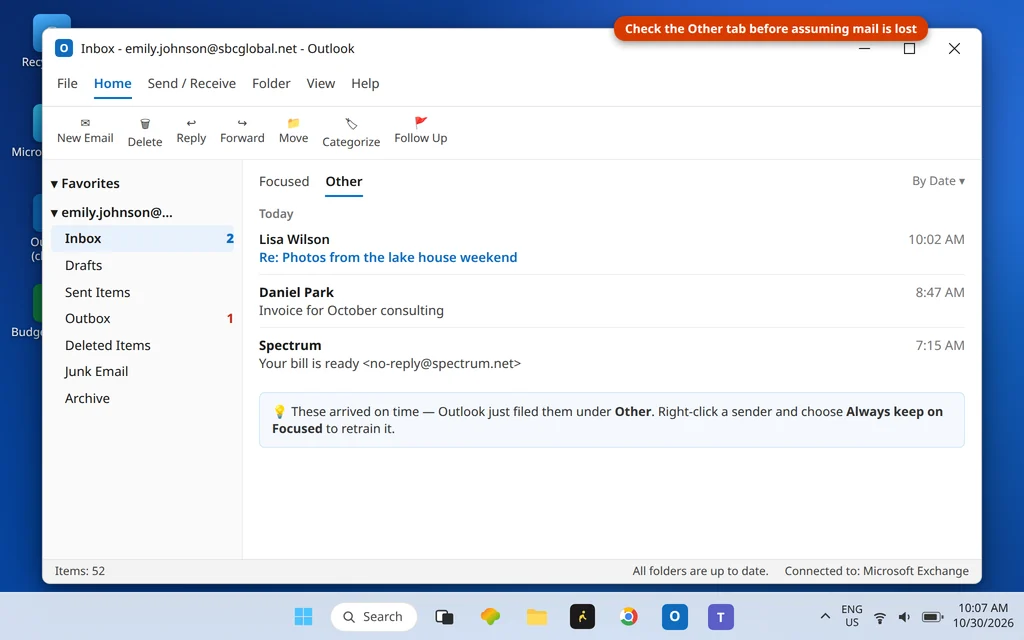1024x640 pixels.
Task: Click the Reply arrow icon
Action: pos(191,123)
